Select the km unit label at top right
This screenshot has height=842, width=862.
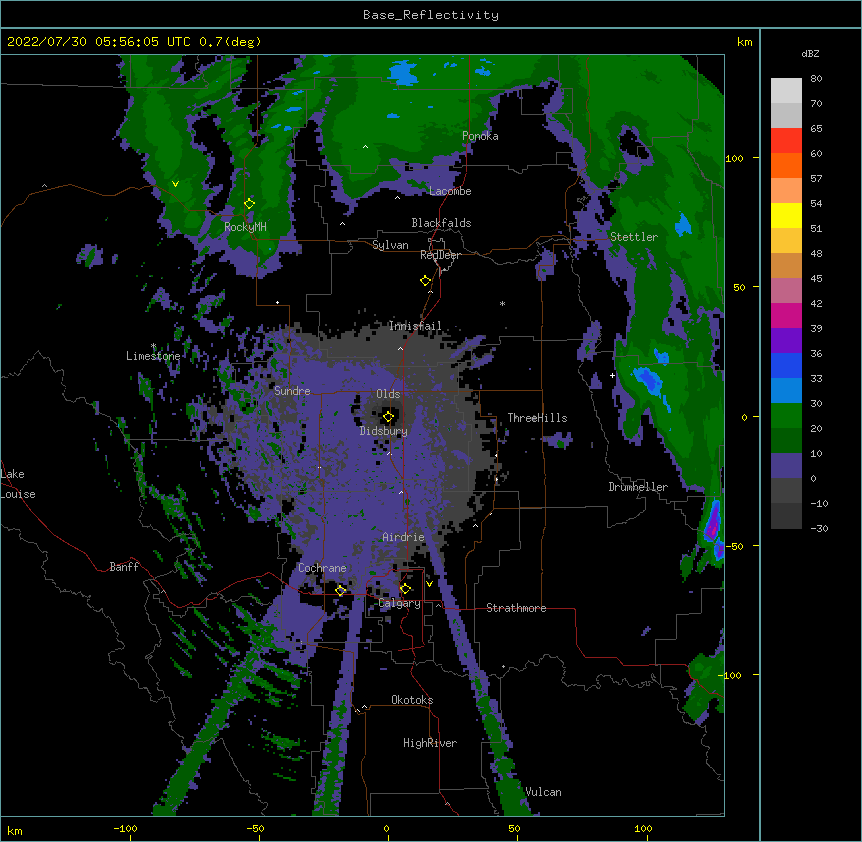pyautogui.click(x=744, y=42)
